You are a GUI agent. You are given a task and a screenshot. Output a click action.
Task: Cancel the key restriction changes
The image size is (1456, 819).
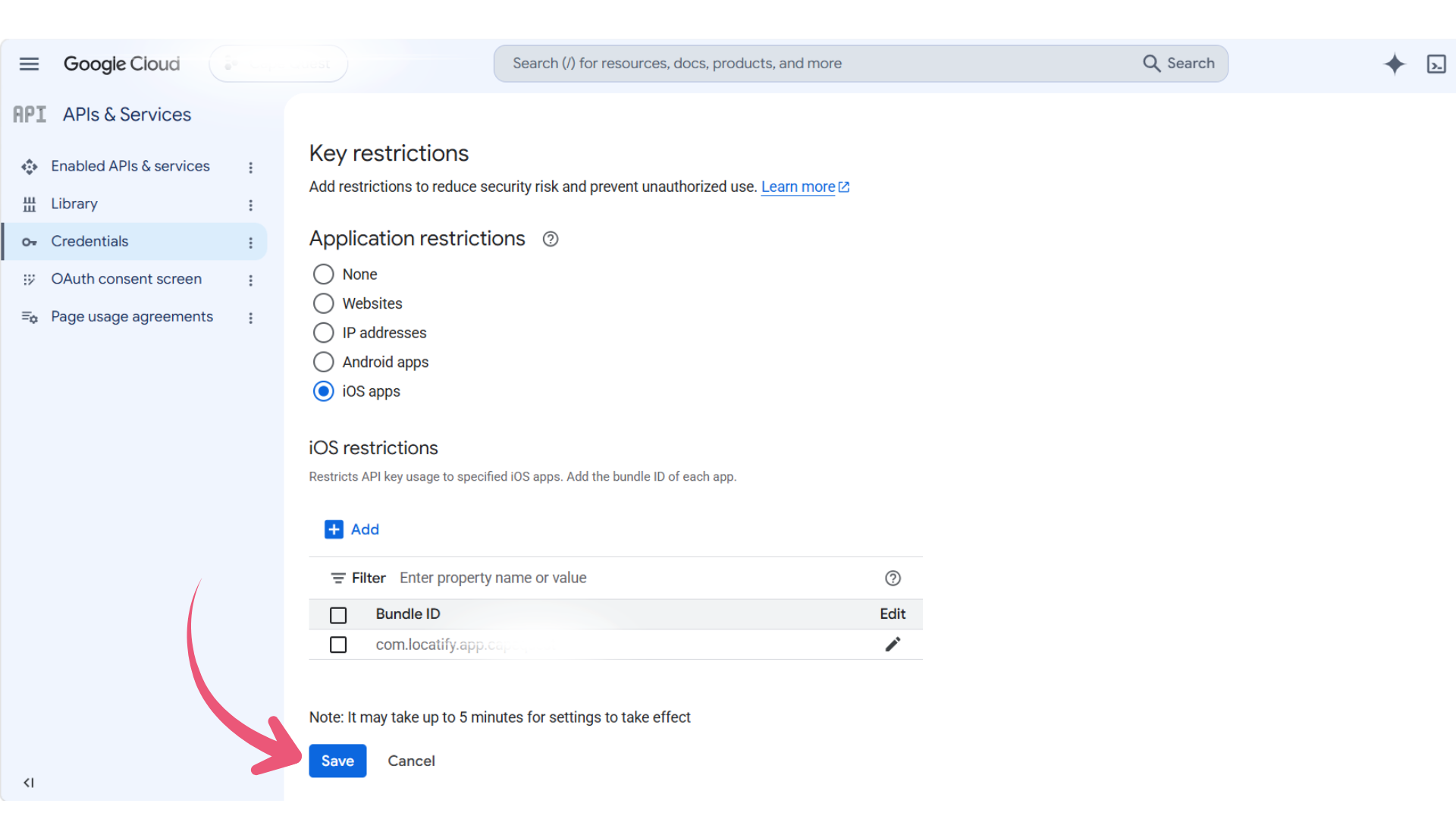tap(411, 761)
